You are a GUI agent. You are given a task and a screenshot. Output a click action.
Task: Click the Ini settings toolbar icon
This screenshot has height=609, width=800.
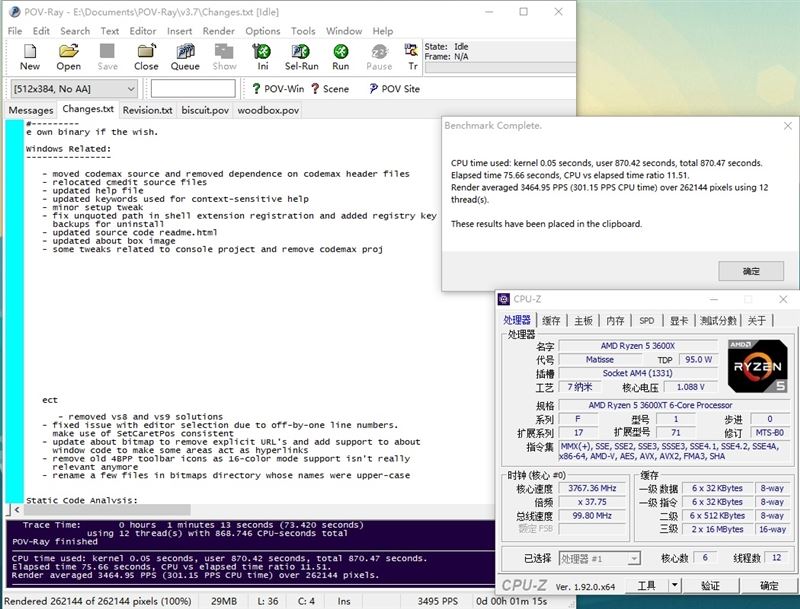pos(262,52)
